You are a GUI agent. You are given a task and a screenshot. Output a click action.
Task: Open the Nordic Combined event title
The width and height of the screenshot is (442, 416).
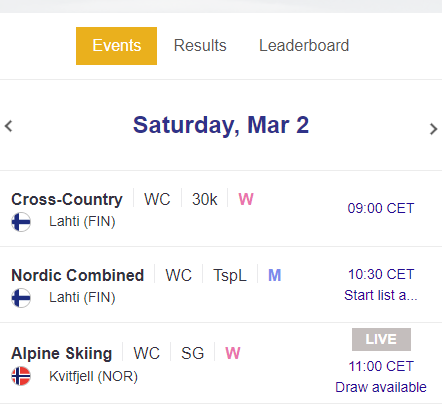[x=77, y=275]
